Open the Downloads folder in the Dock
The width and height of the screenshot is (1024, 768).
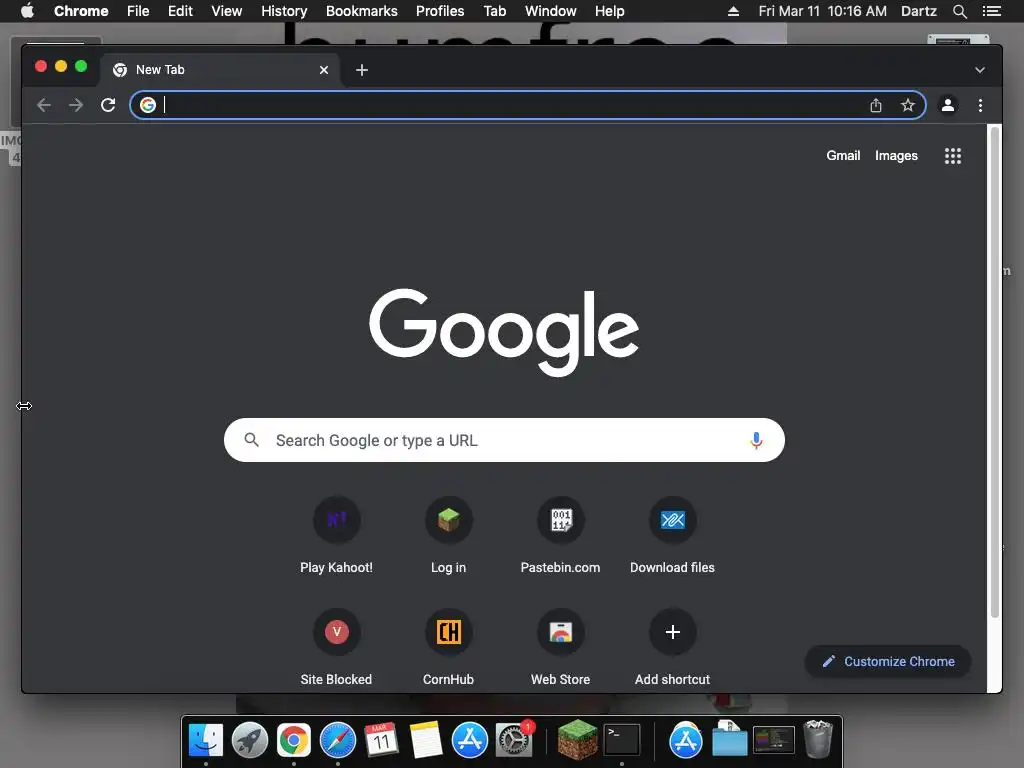click(729, 740)
